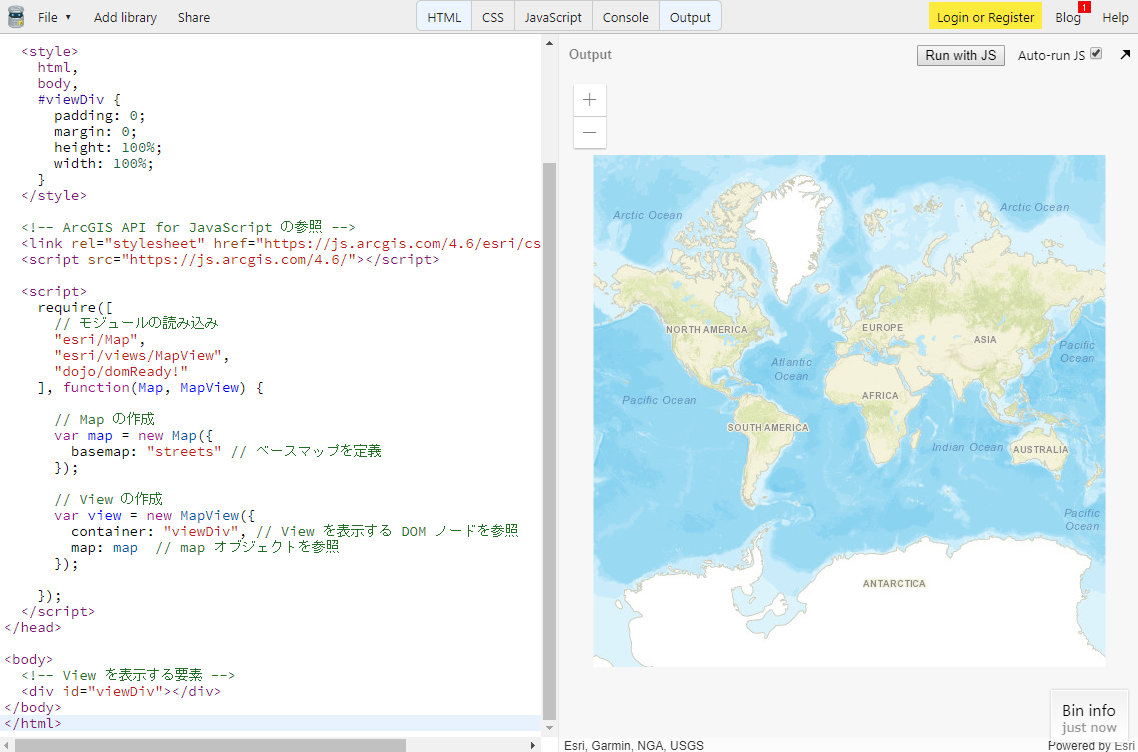This screenshot has width=1138, height=752.
Task: Click the div id="viewDiv" line in code
Action: (121, 691)
